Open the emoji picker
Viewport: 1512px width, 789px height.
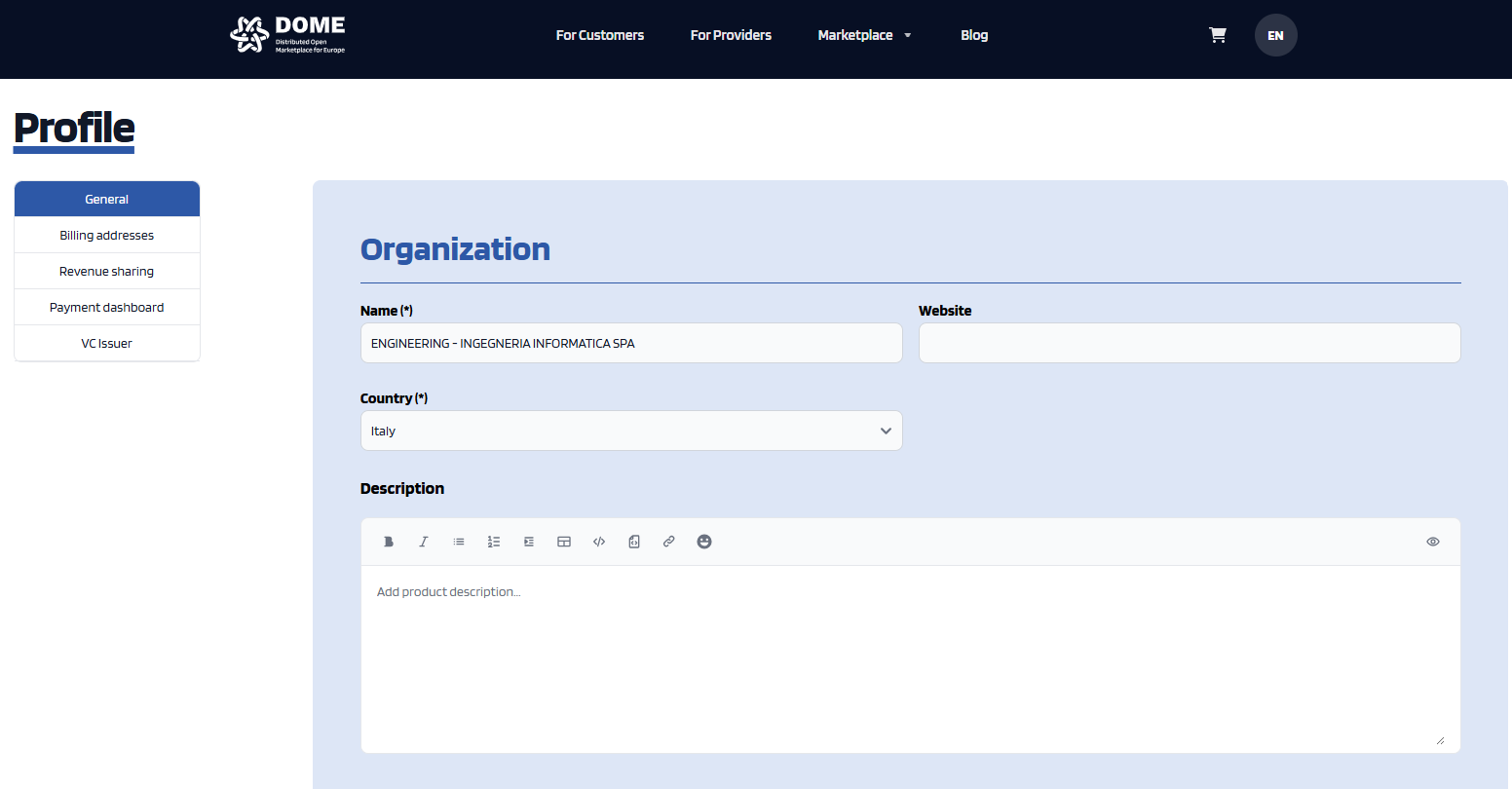[x=704, y=542]
